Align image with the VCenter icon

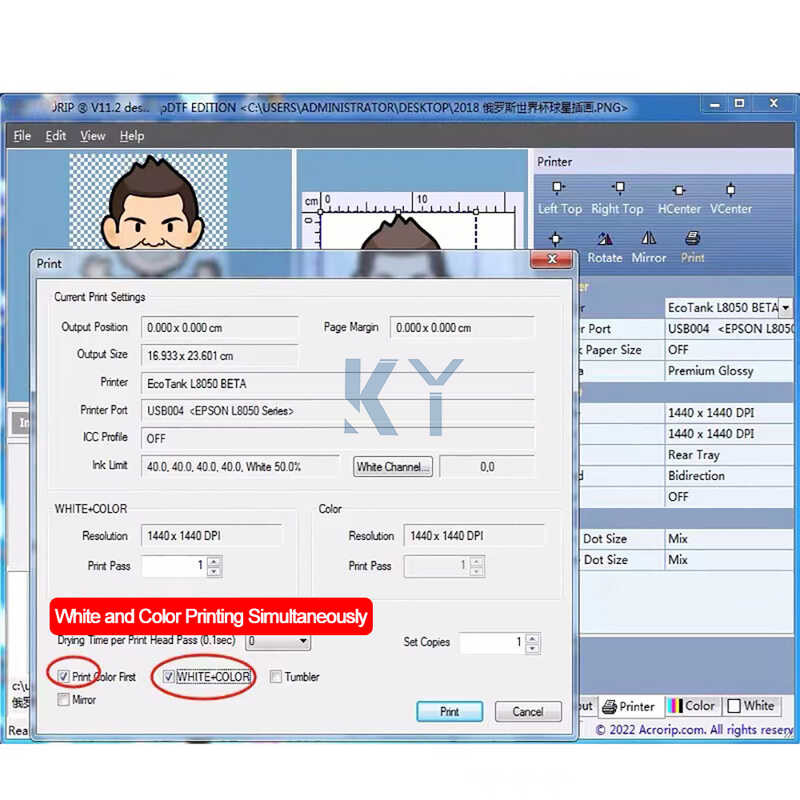(730, 189)
